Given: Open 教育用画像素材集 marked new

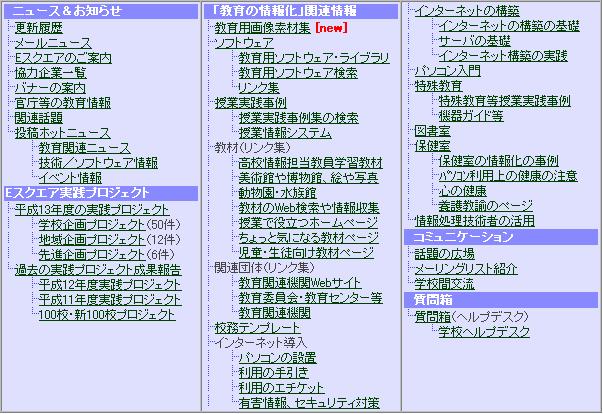Looking at the screenshot, I should tap(262, 27).
